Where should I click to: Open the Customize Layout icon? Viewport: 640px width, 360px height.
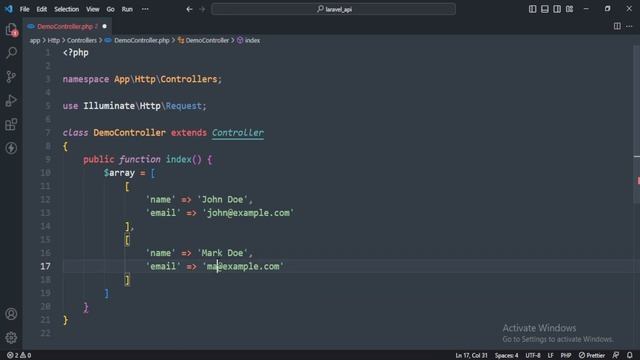click(x=569, y=9)
